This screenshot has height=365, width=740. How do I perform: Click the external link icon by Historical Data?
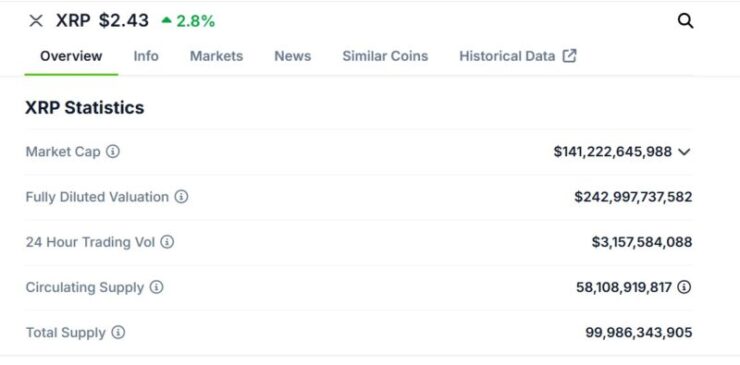coord(570,56)
